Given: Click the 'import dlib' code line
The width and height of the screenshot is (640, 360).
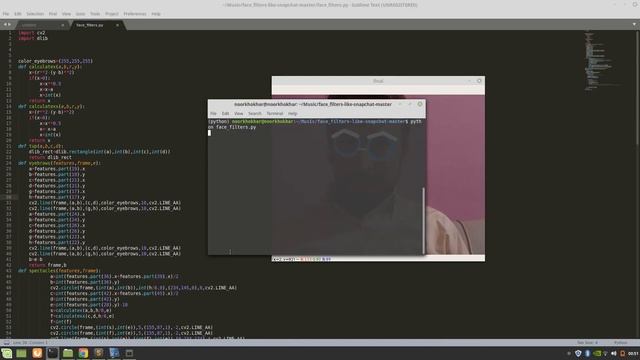Looking at the screenshot, I should click(33, 38).
